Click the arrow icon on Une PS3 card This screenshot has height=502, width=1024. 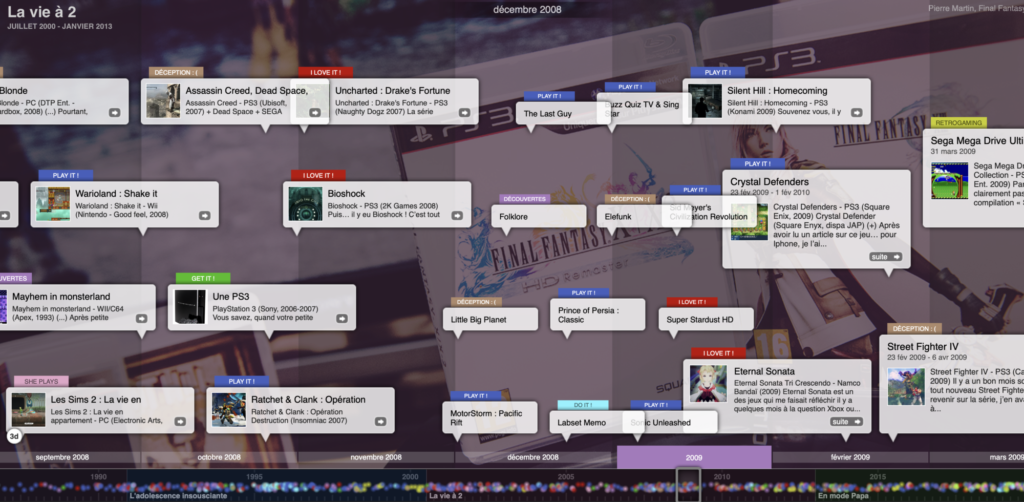pyautogui.click(x=343, y=319)
